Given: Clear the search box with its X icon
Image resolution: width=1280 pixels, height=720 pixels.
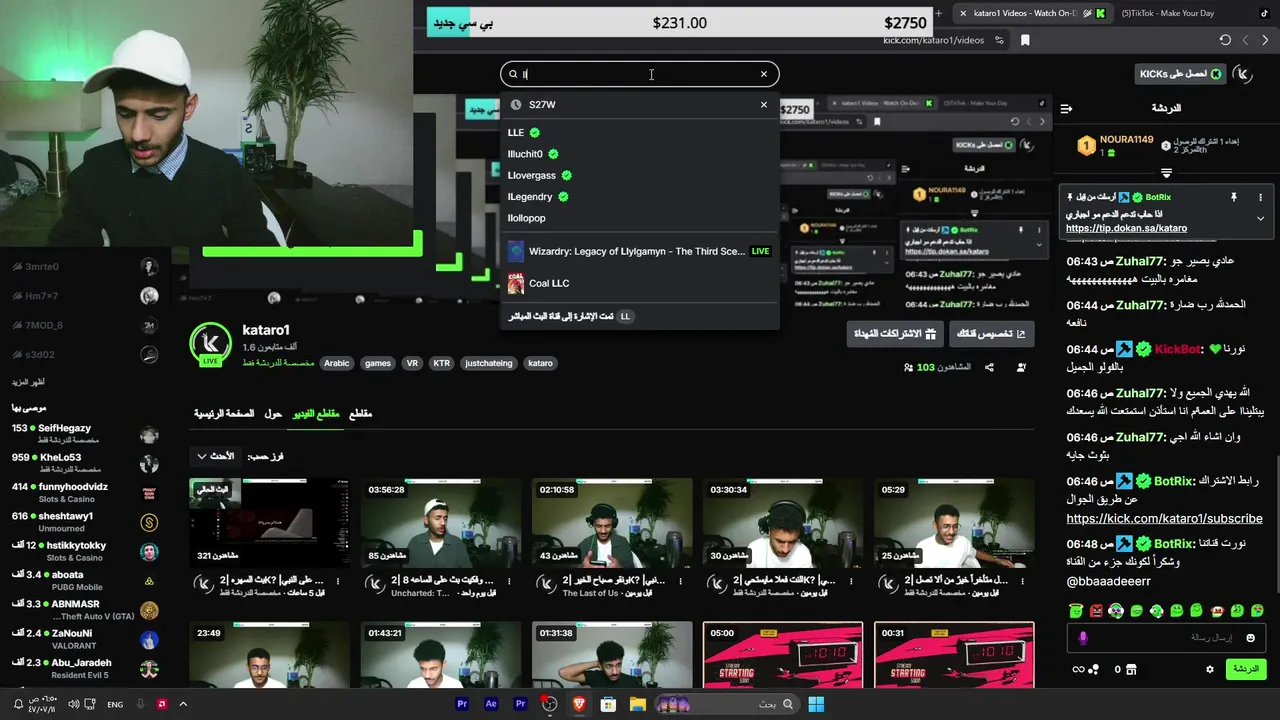Looking at the screenshot, I should click(764, 74).
